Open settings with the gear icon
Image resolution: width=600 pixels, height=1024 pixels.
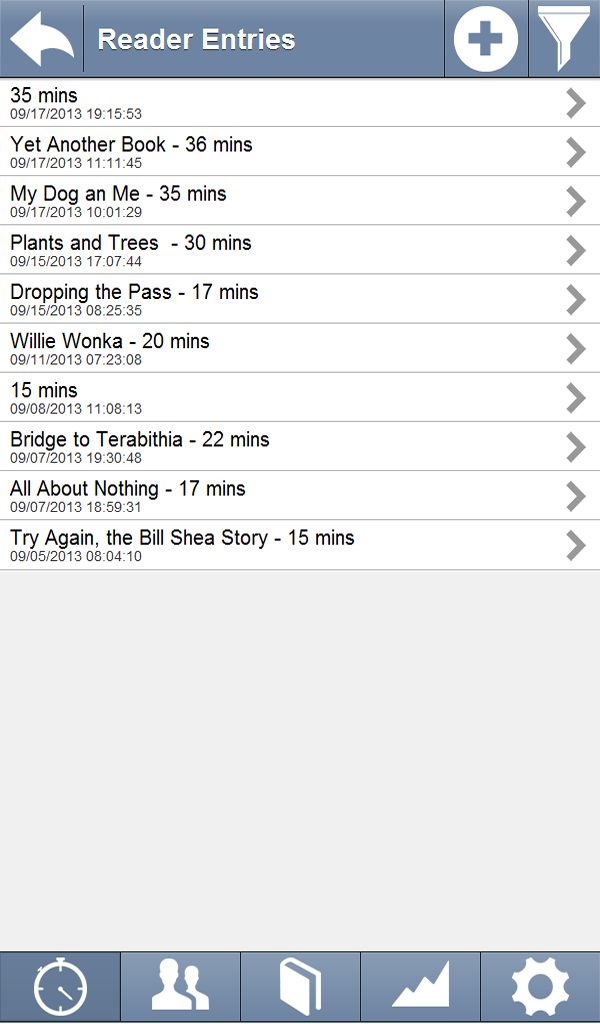coord(540,986)
